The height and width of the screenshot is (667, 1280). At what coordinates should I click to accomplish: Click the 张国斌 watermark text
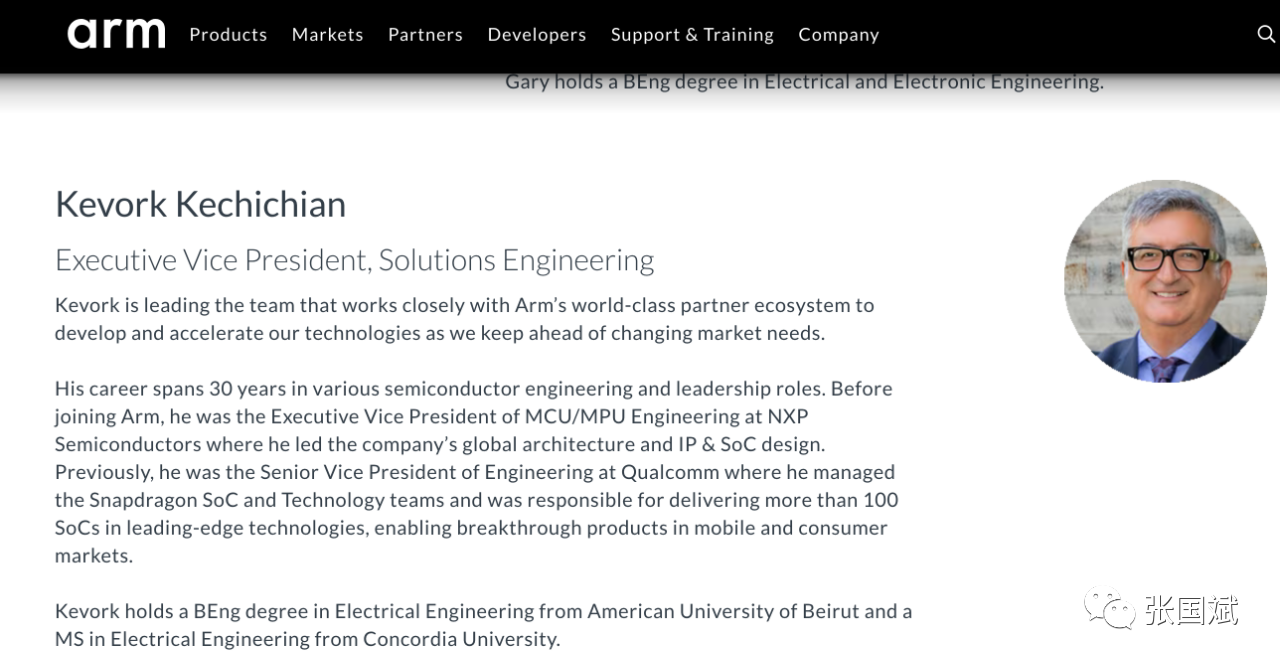[x=1191, y=610]
